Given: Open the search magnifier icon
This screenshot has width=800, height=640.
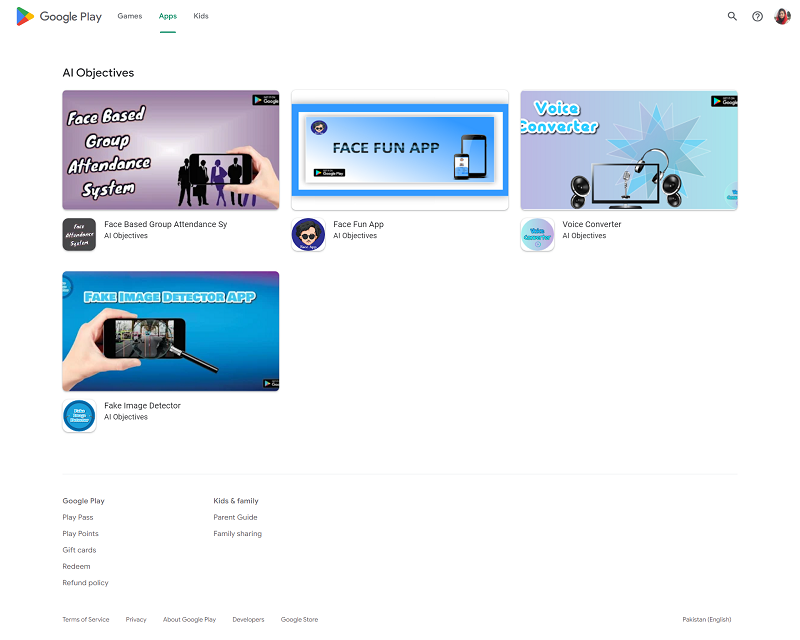Looking at the screenshot, I should tap(732, 16).
